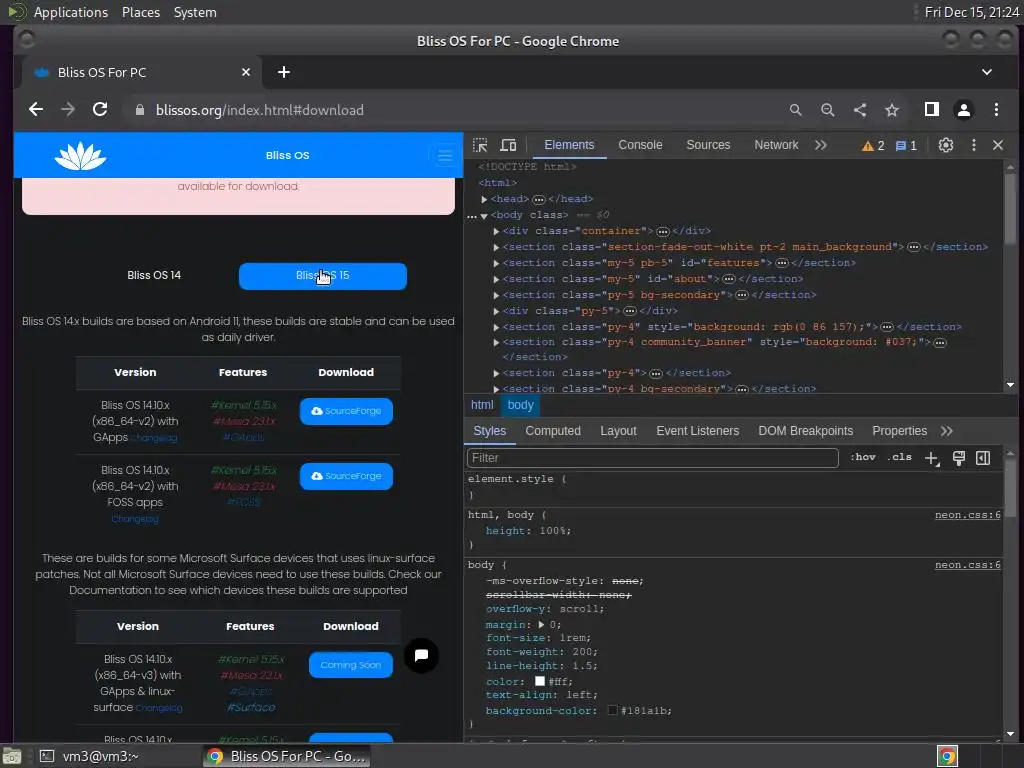Open the tab search dropdown arrow
Screen dimensions: 1024x768
coord(987,72)
